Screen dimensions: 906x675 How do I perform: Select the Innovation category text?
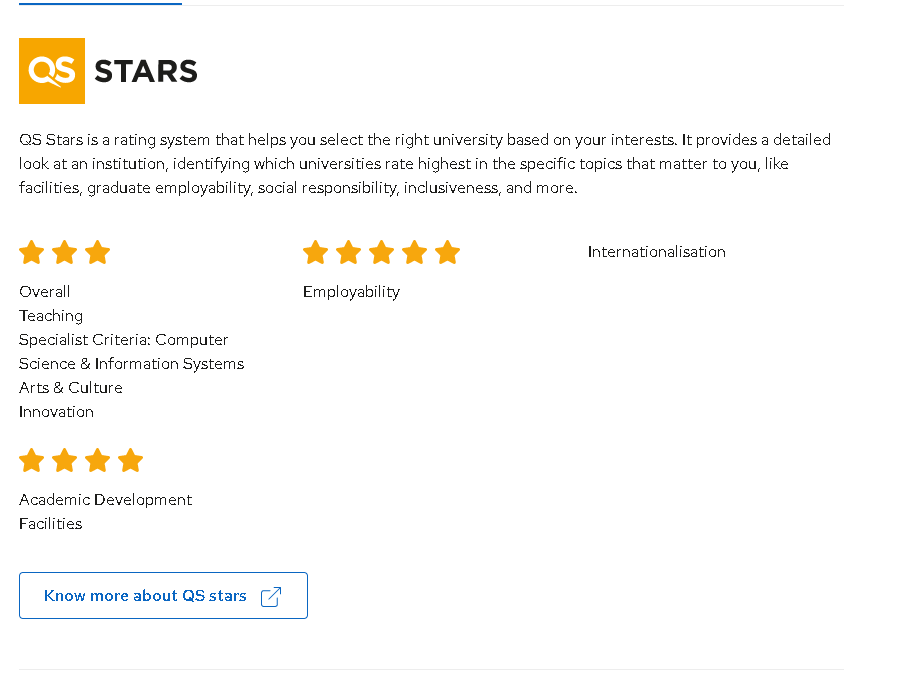[56, 411]
